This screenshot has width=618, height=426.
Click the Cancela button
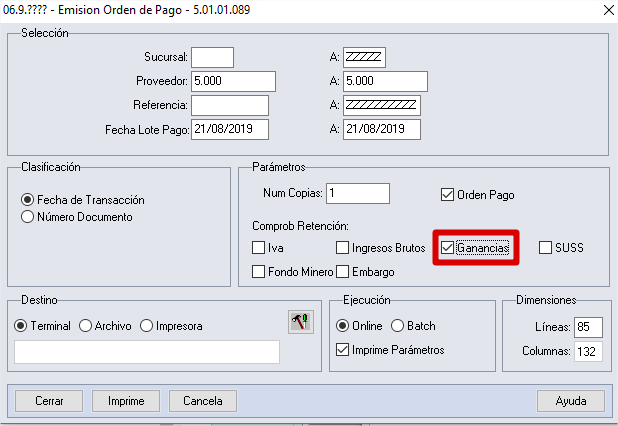click(203, 401)
